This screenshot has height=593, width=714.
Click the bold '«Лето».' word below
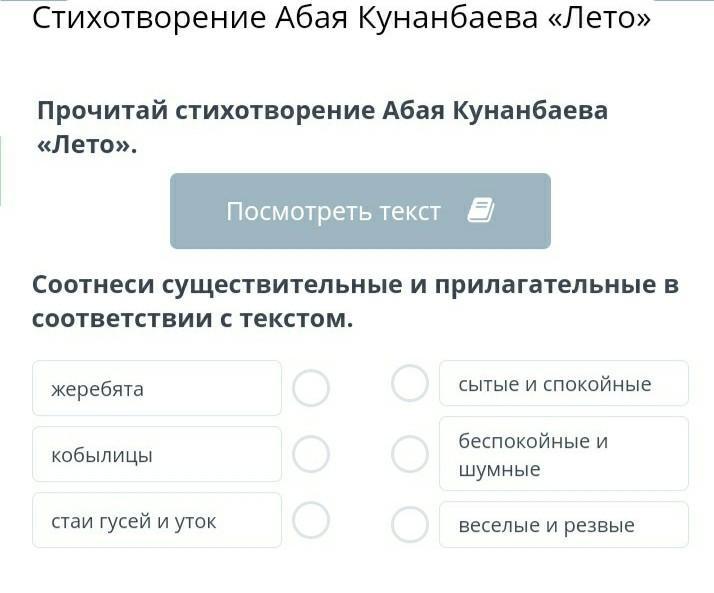pyautogui.click(x=86, y=145)
